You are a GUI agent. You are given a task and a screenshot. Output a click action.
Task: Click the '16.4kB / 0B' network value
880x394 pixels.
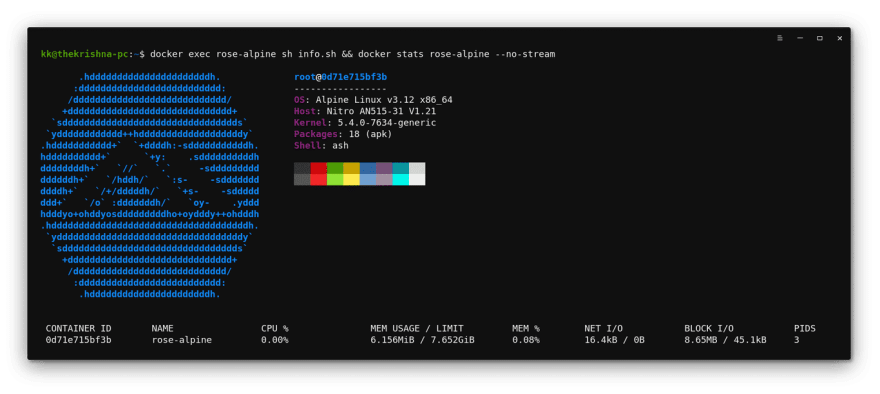click(615, 340)
